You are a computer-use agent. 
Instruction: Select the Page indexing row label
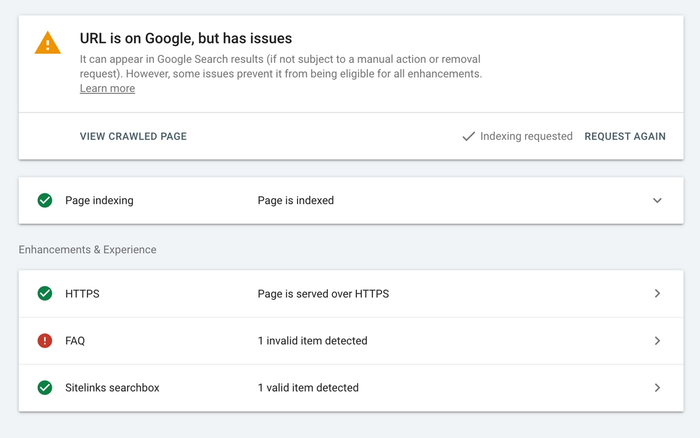tap(99, 200)
